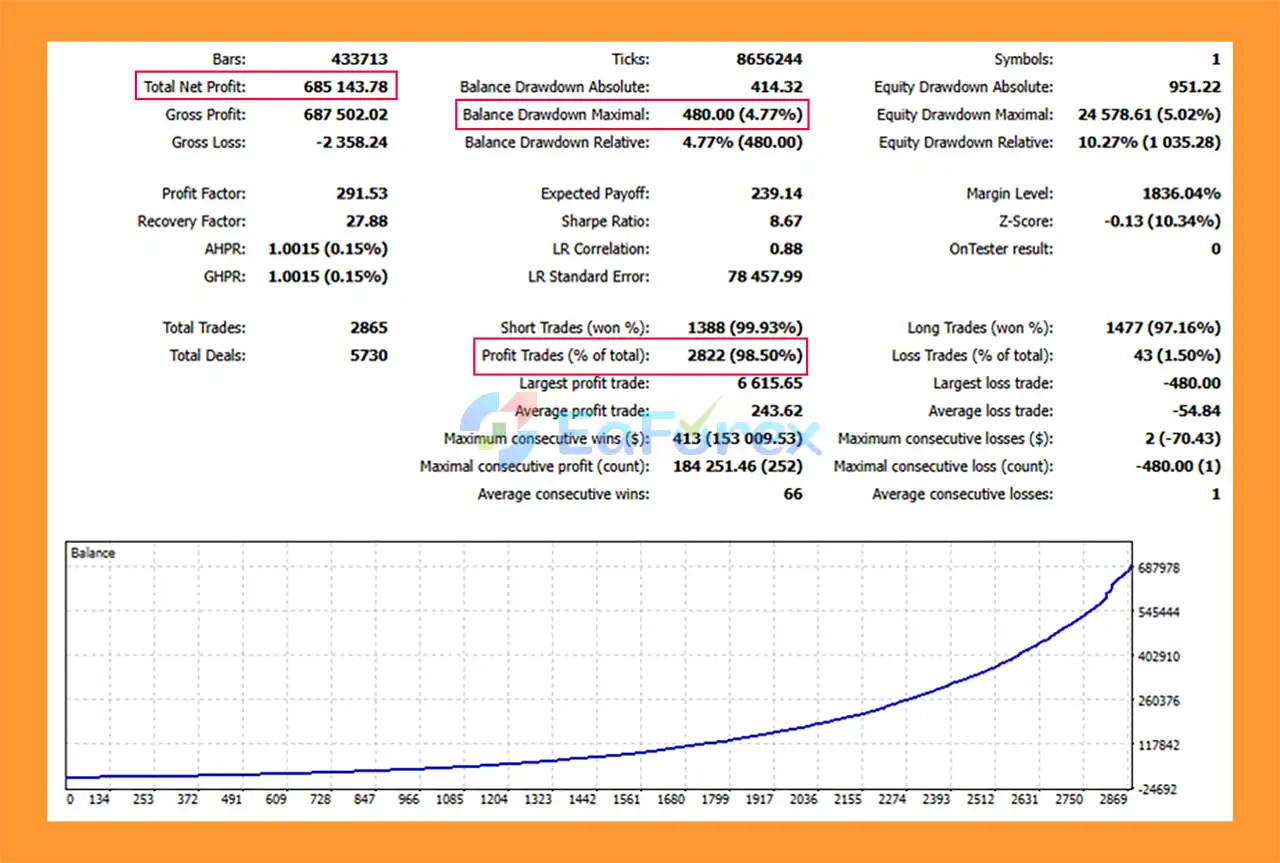This screenshot has width=1280, height=863.
Task: Click the Profit Trades 2822 (98.50%) value
Action: 744,356
